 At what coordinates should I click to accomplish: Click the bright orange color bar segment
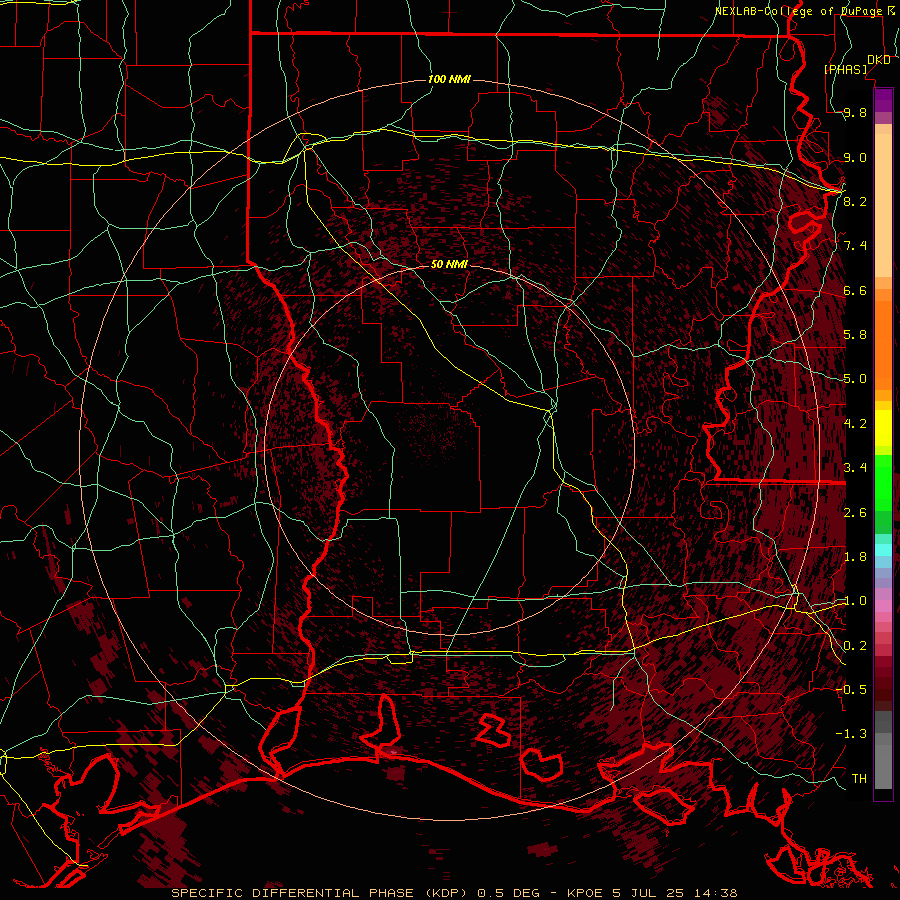(x=883, y=344)
